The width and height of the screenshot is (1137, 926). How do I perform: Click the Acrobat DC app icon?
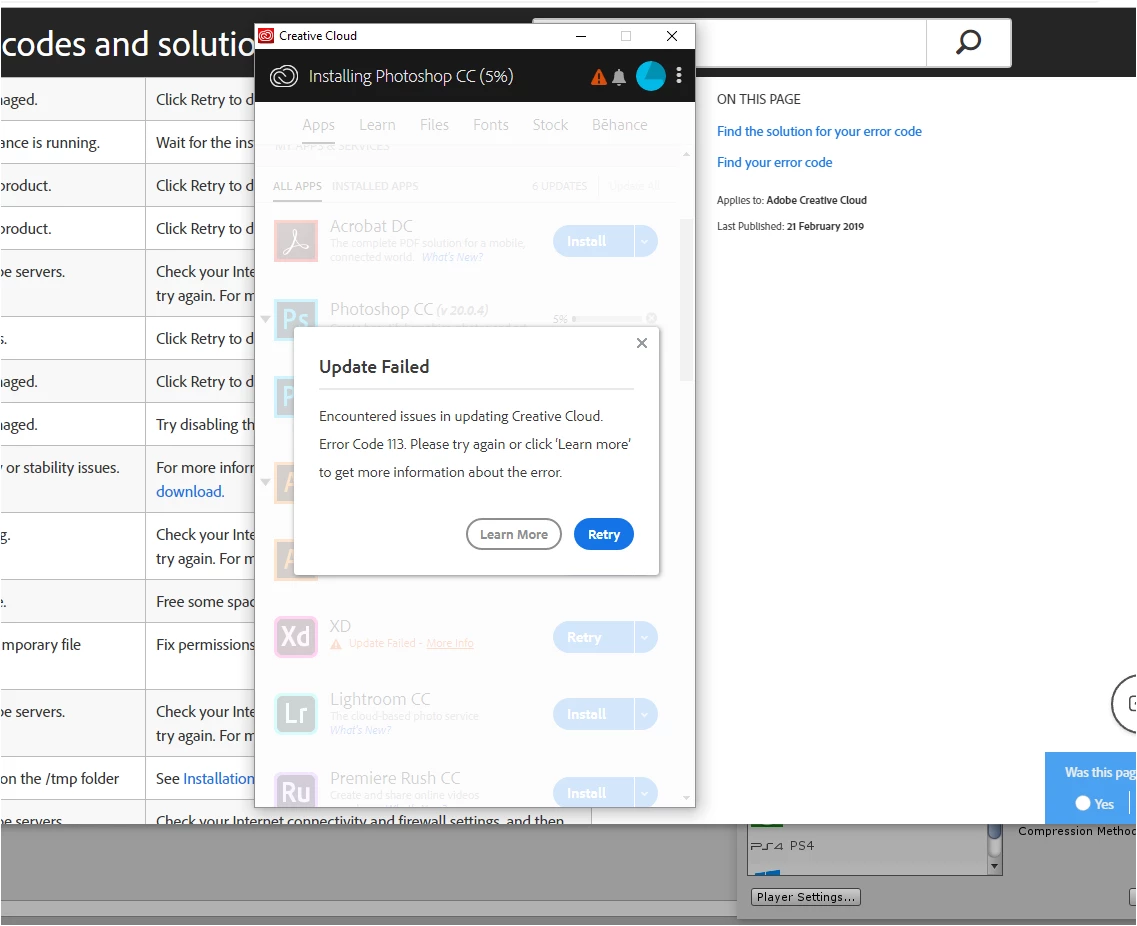(x=296, y=241)
